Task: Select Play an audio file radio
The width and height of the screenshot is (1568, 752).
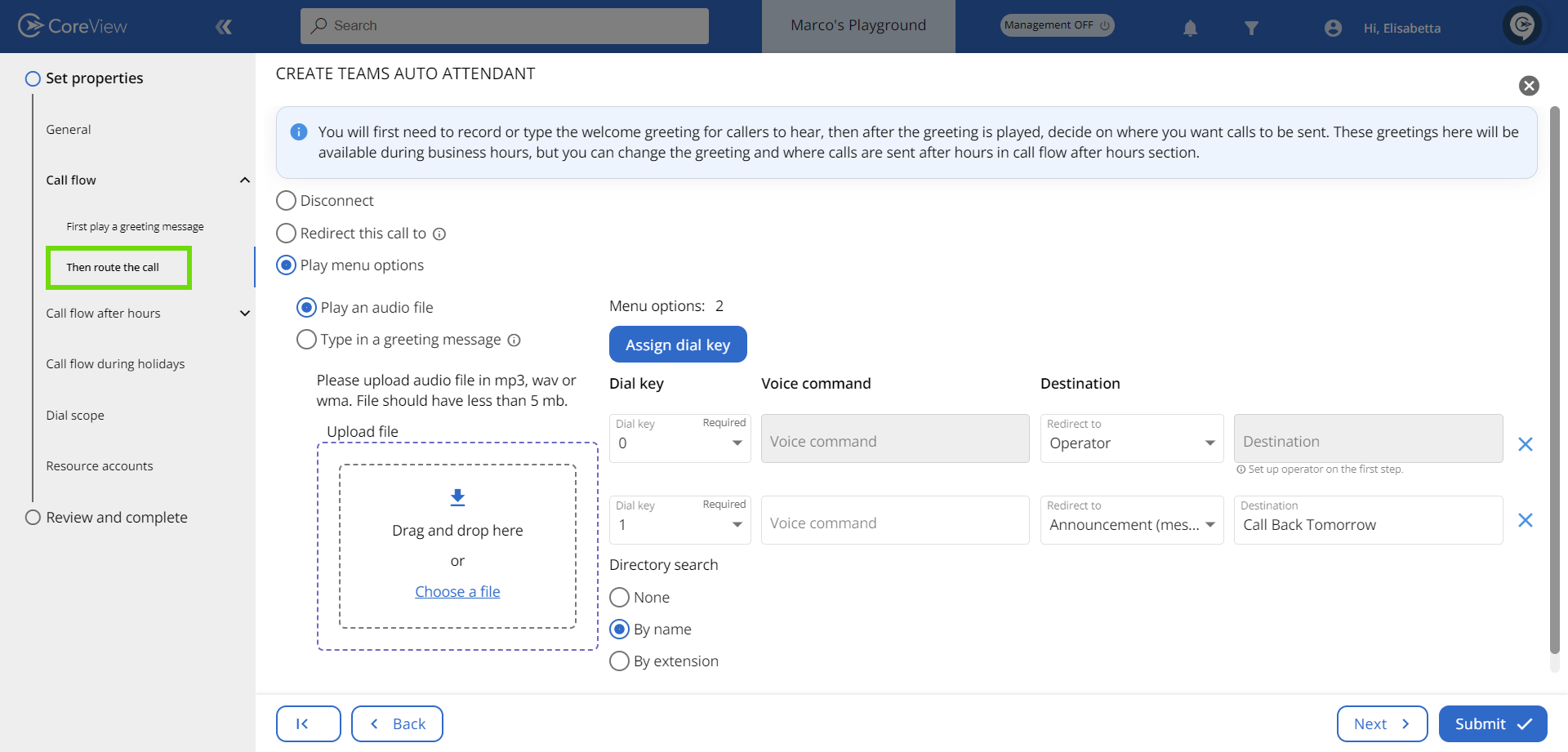Action: 306,308
